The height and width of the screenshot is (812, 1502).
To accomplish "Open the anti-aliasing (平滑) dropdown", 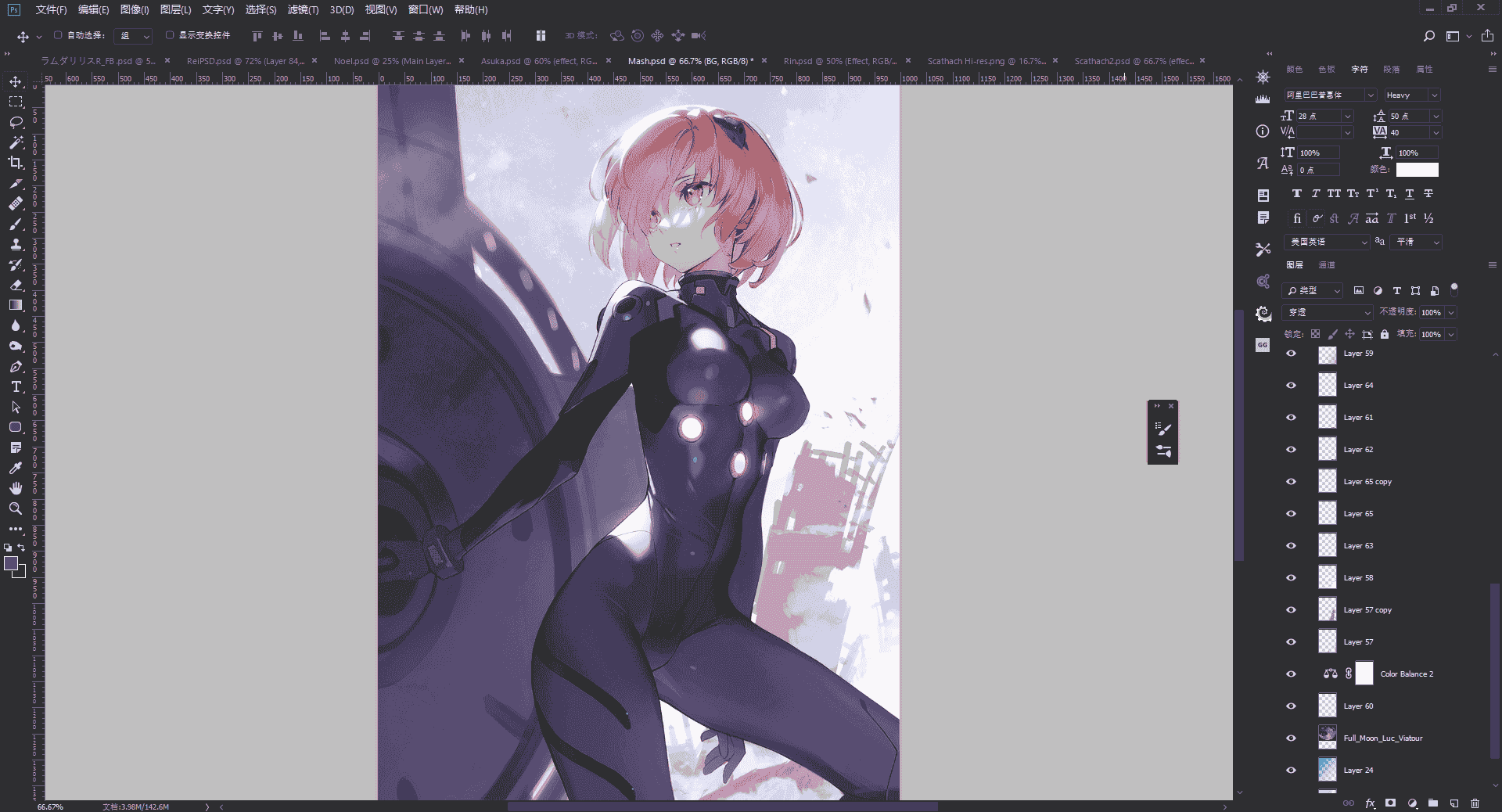I will coord(1418,242).
